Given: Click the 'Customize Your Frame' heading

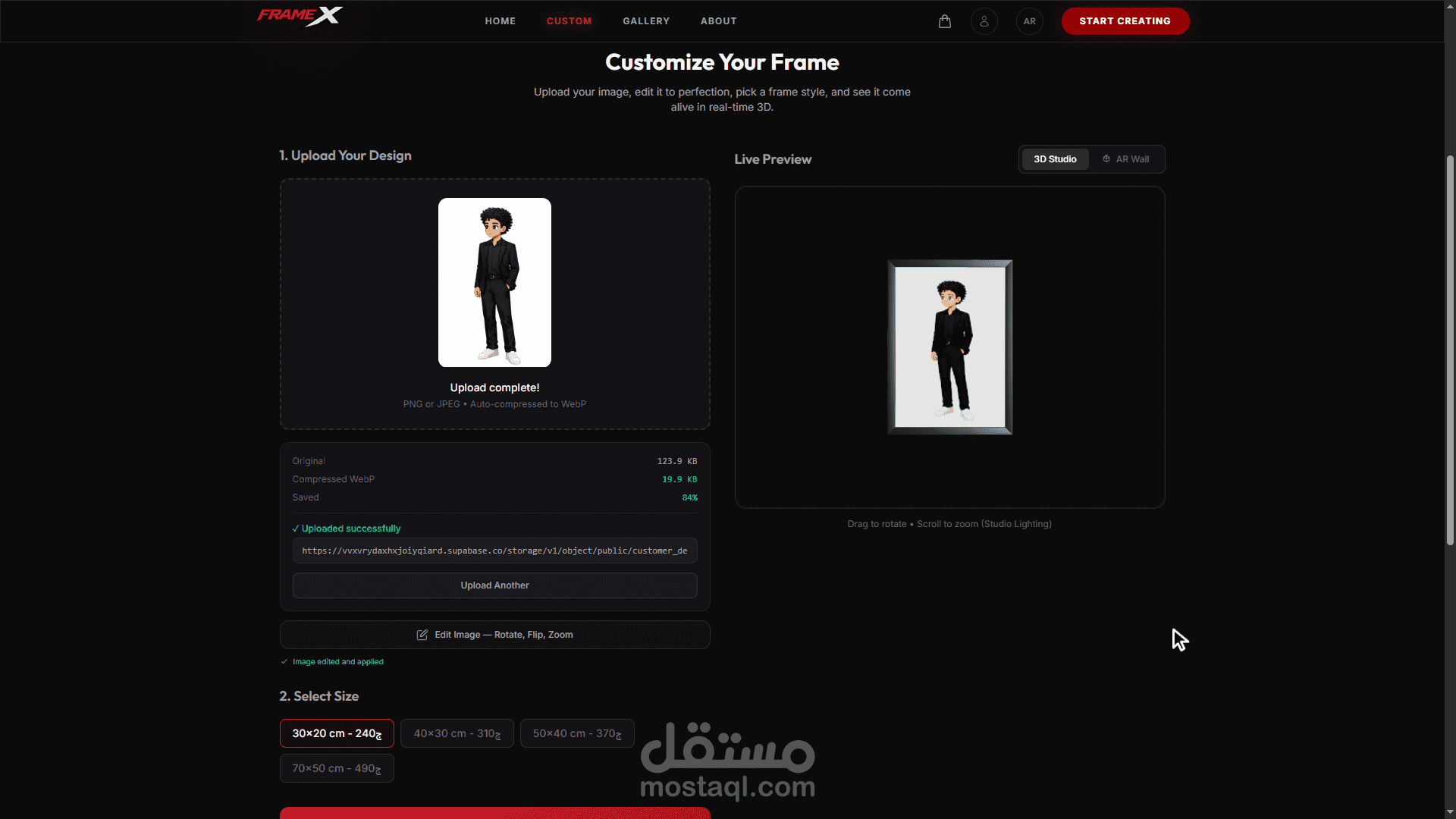Looking at the screenshot, I should [722, 62].
